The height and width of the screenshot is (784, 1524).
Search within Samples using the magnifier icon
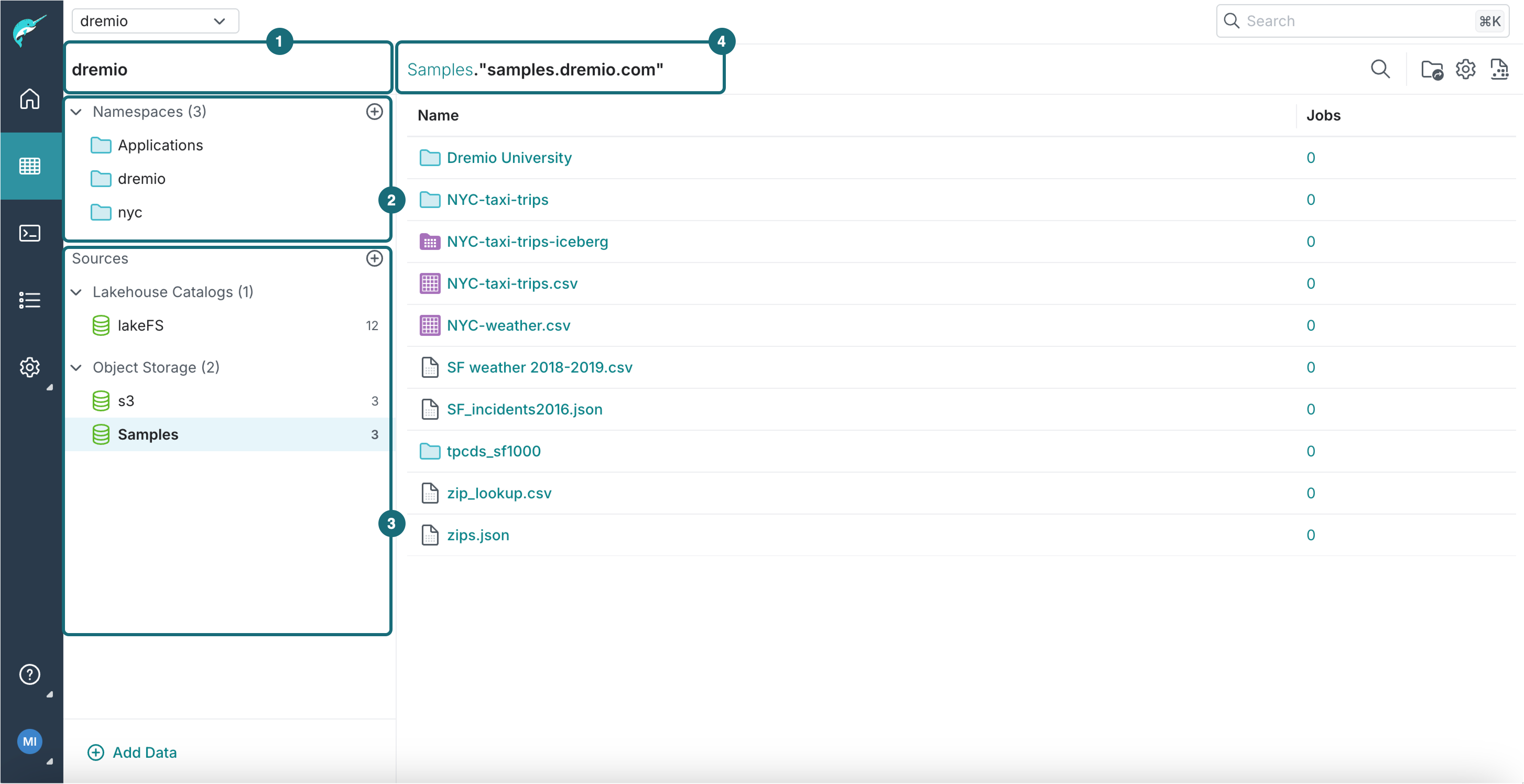[1381, 69]
